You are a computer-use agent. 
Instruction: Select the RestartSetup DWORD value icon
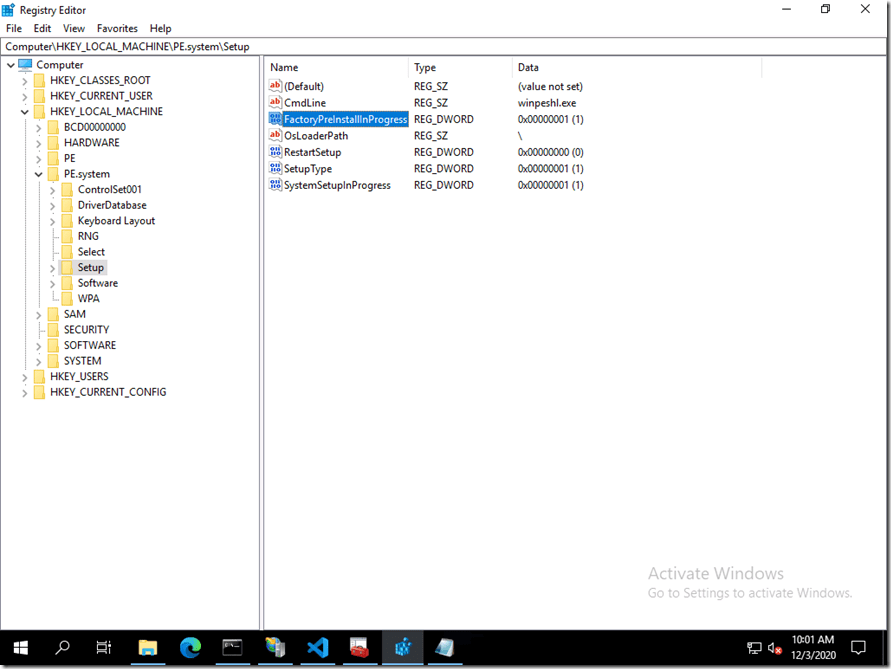pyautogui.click(x=276, y=152)
